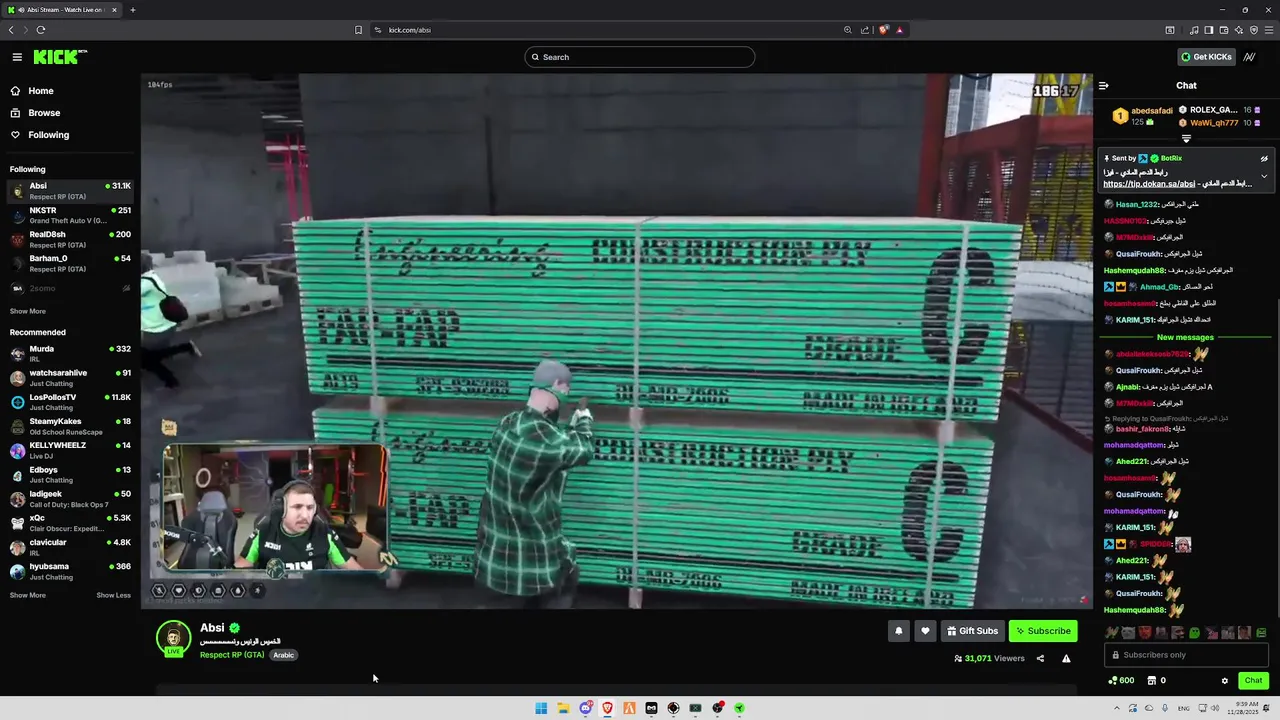Click the Subscribe button
This screenshot has height=720, width=1280.
click(1043, 631)
